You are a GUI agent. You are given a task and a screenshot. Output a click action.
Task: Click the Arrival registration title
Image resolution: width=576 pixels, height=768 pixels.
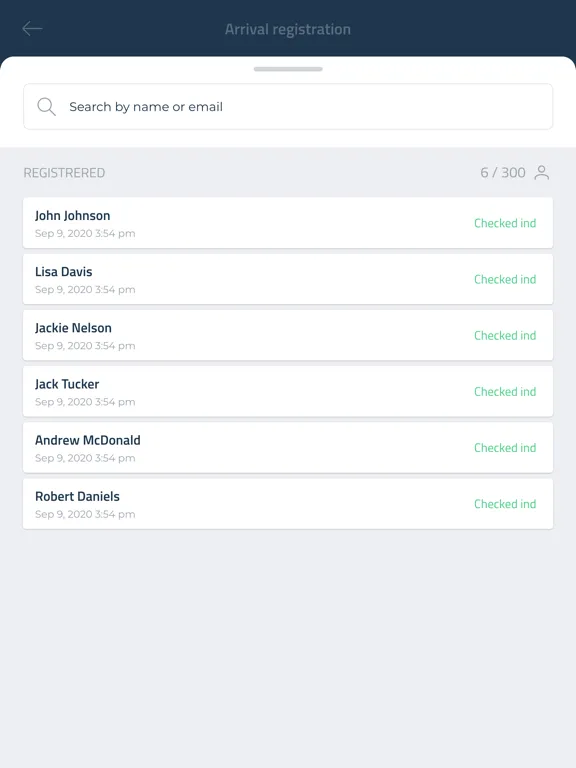[288, 29]
